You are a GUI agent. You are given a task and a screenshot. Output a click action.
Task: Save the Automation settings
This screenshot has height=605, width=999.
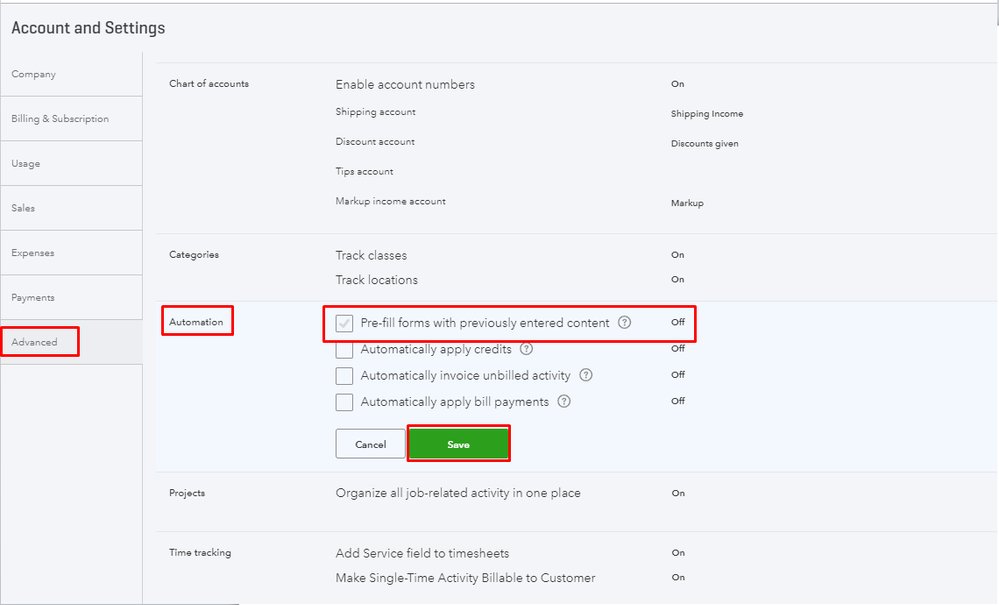point(459,444)
